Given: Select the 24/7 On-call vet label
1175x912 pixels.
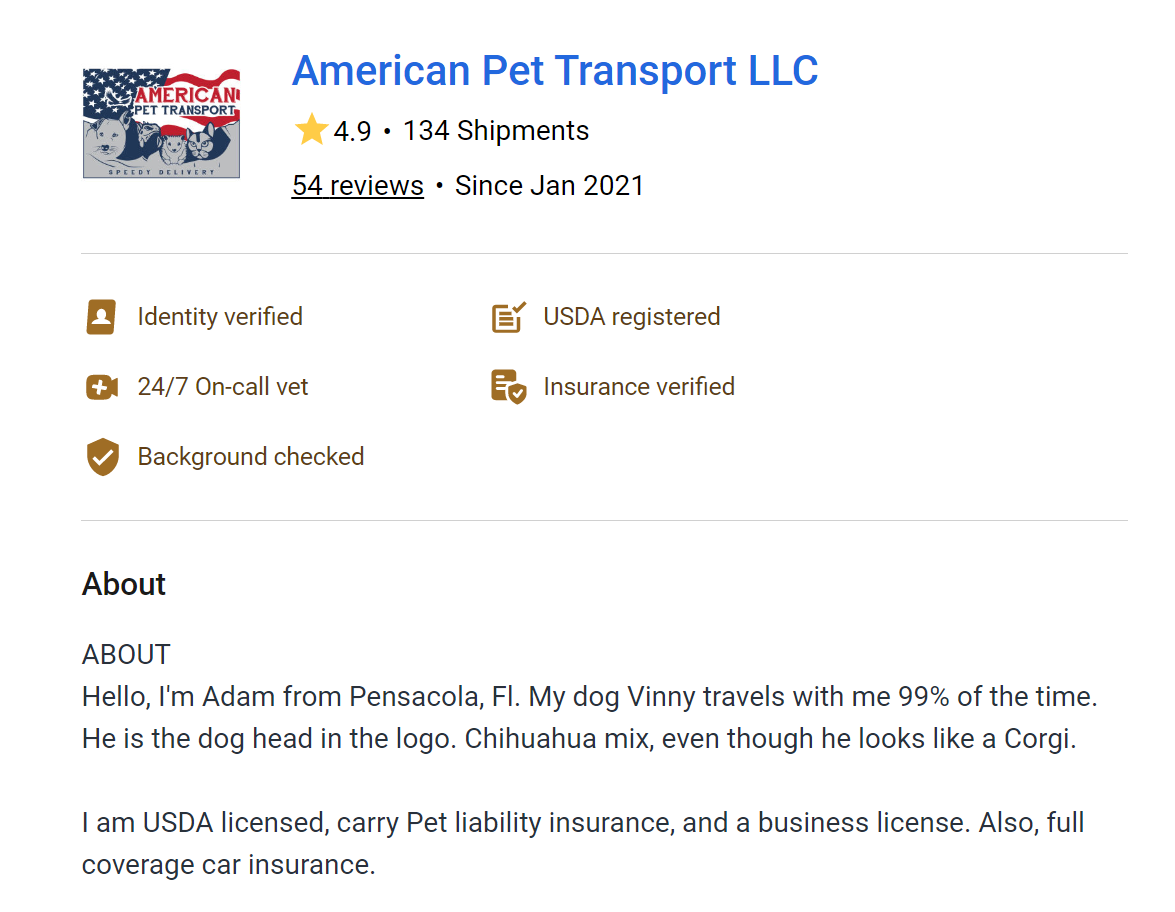Looking at the screenshot, I should (x=223, y=387).
